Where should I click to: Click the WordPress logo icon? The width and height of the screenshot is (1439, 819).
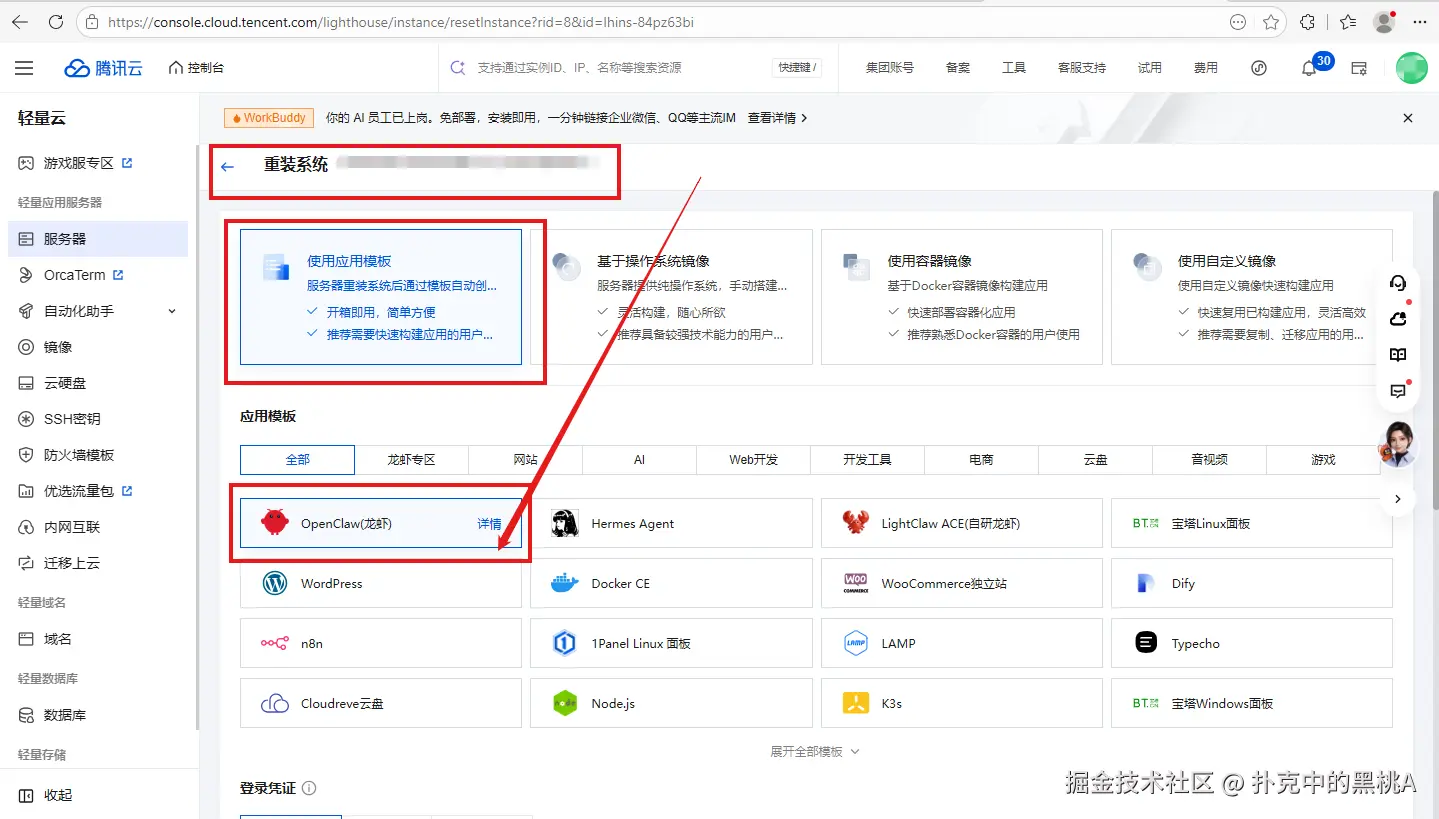click(x=275, y=583)
